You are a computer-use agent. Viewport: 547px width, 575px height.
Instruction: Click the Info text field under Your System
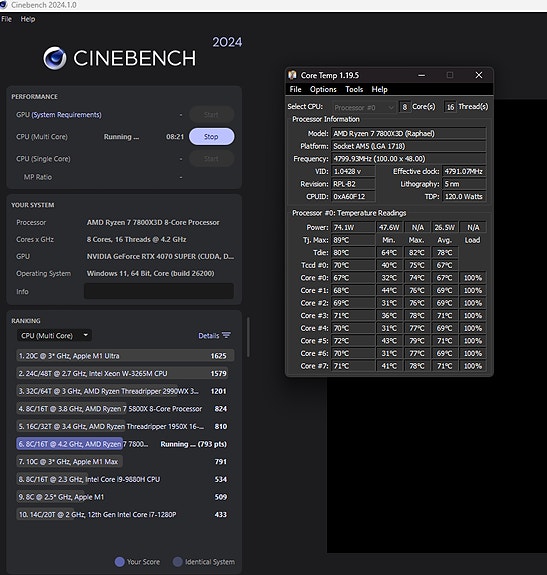(159, 291)
